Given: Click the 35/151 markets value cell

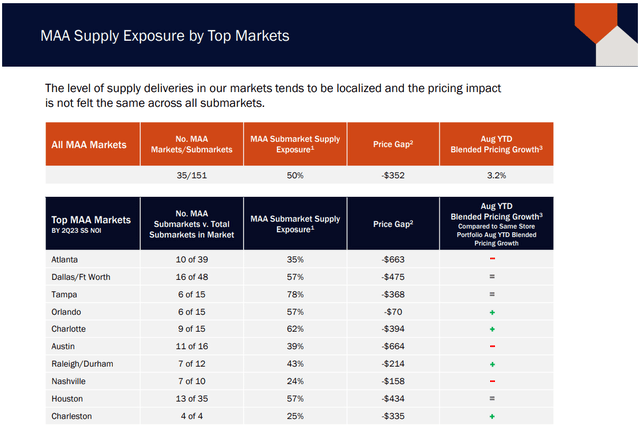Looking at the screenshot, I should tap(189, 176).
